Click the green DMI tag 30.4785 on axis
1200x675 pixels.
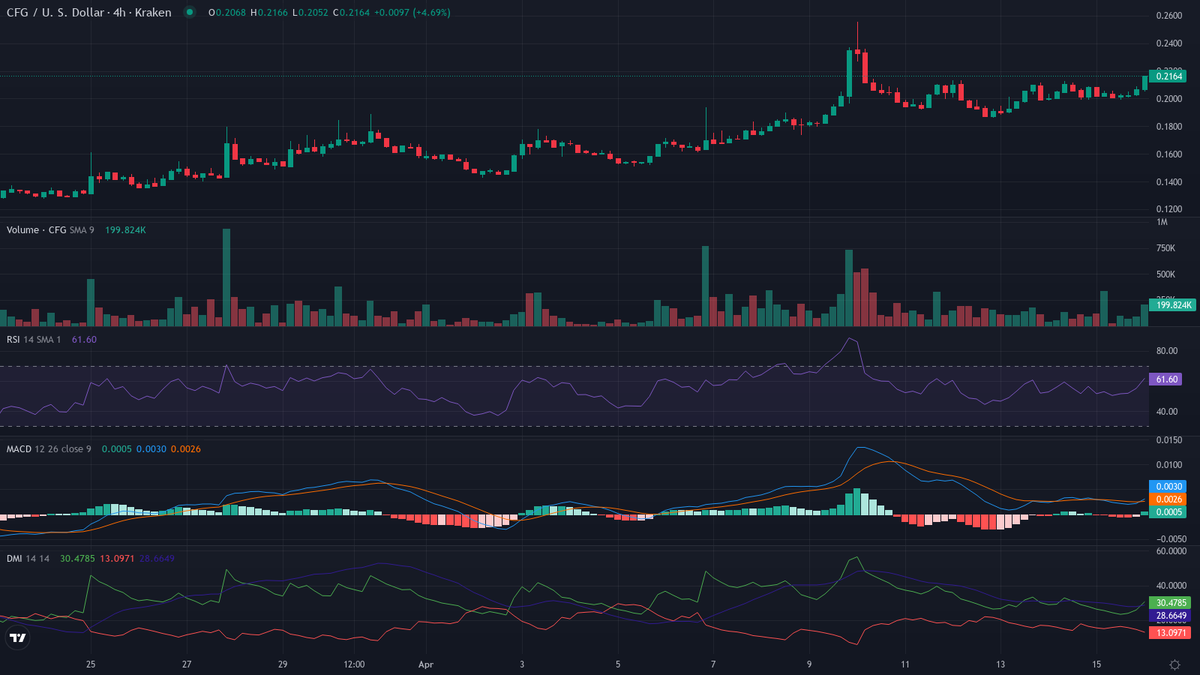pyautogui.click(x=1172, y=603)
